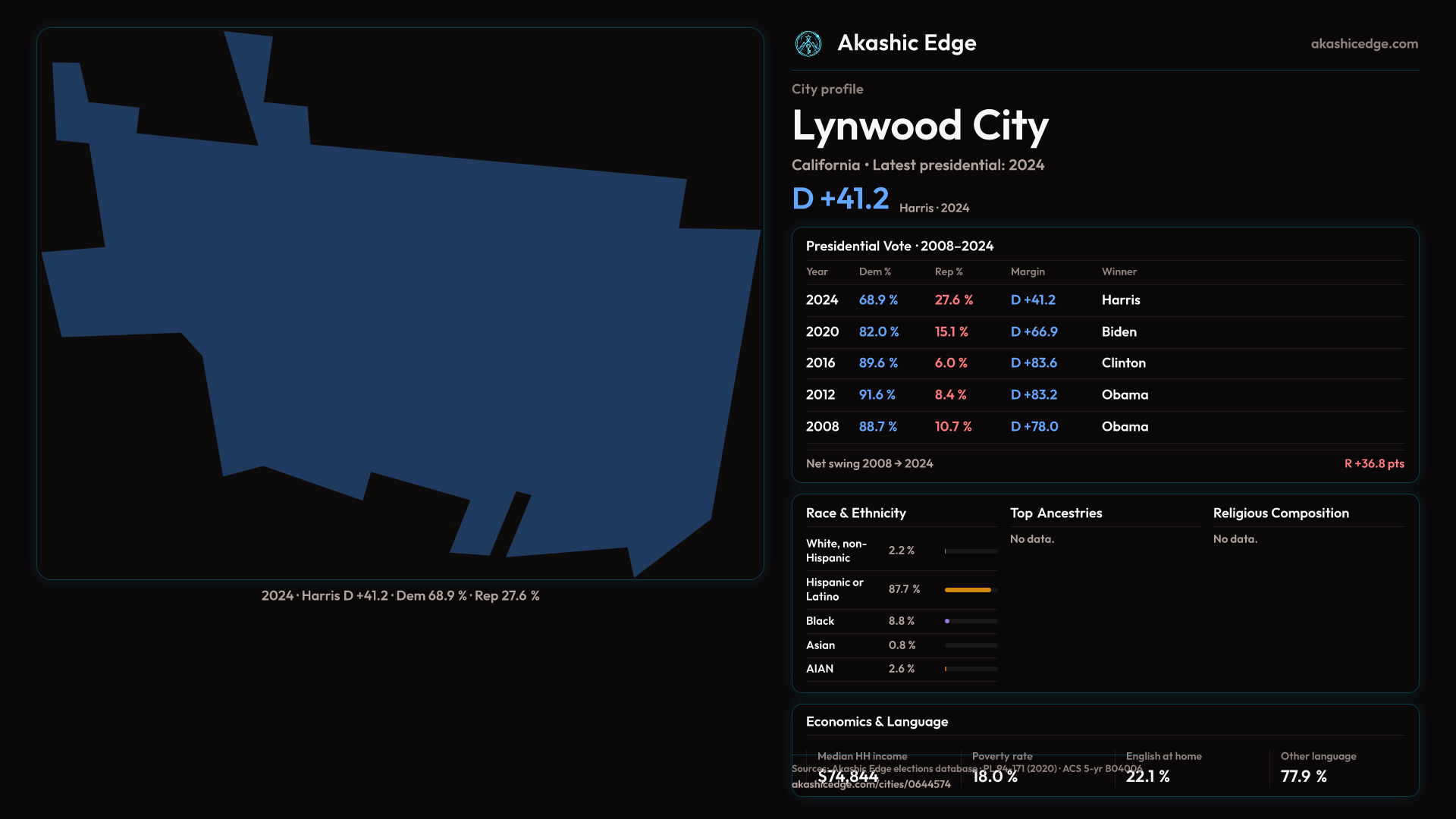The width and height of the screenshot is (1456, 819).
Task: Click the Top Ancestries section heading
Action: pos(1056,513)
